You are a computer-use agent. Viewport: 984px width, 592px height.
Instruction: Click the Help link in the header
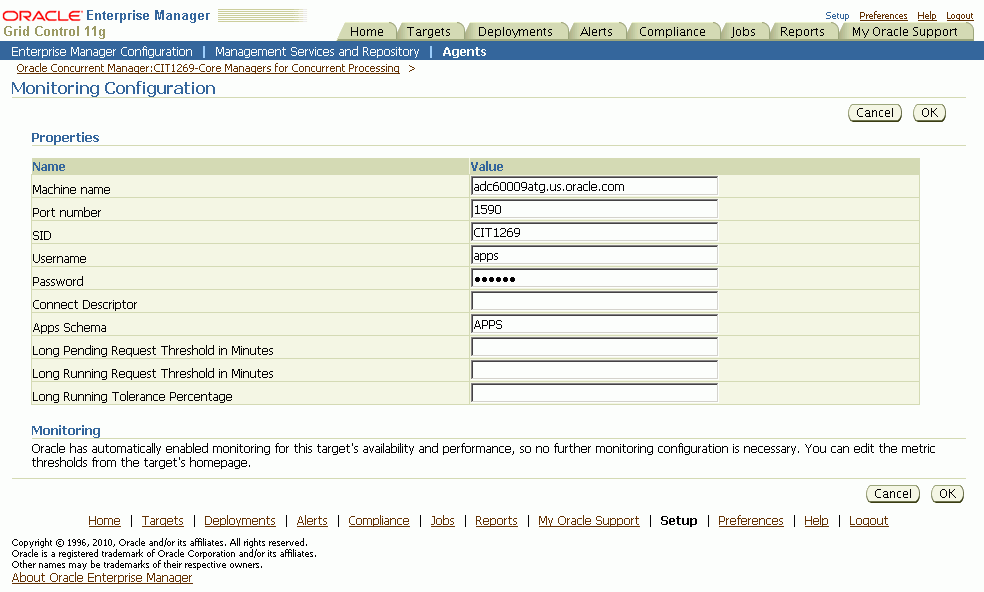coord(926,16)
